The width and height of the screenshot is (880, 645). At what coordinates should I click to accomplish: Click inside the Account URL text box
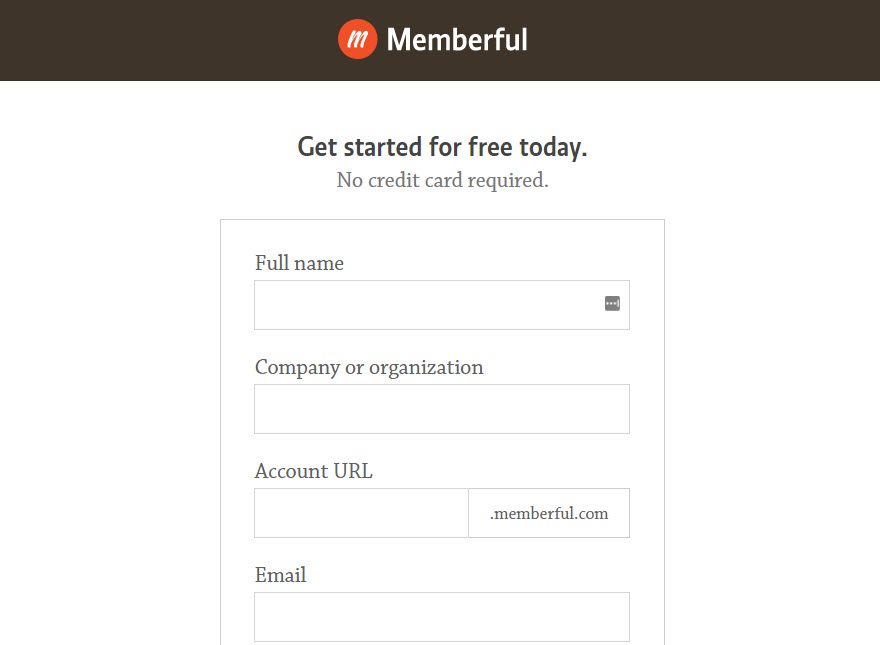361,512
